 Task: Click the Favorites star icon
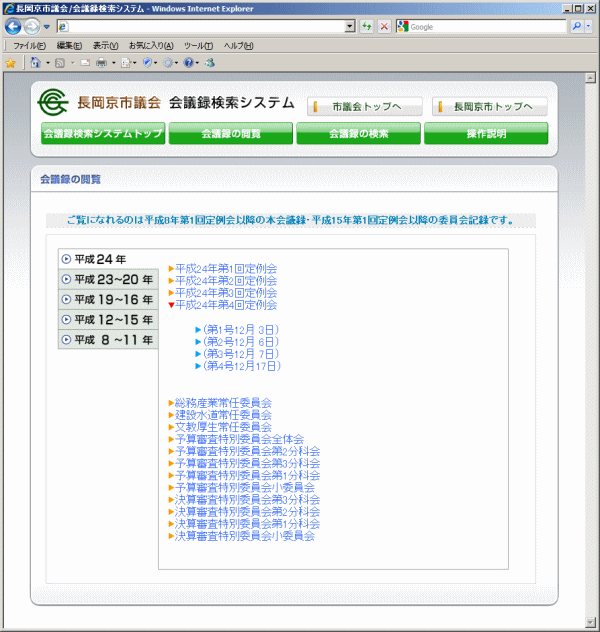coord(10,63)
